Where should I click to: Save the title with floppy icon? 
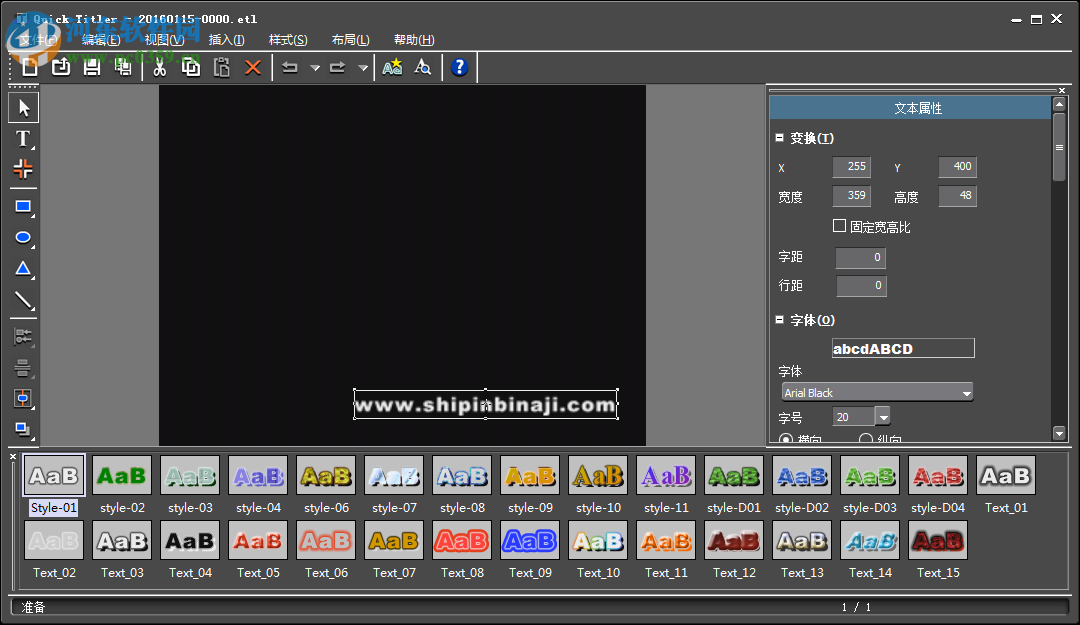(92, 68)
